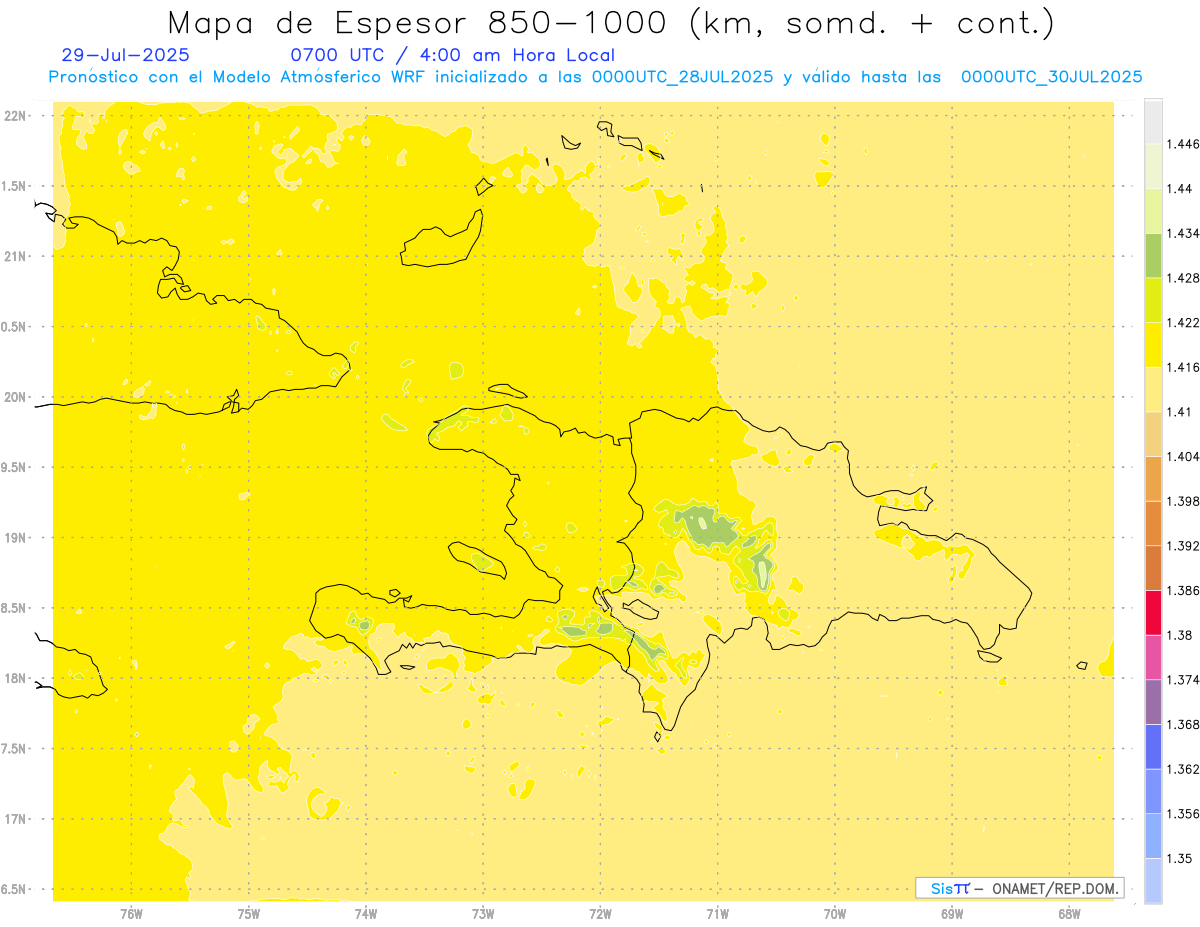Pick the light blue swatch between 1.35 and 1.356

[1153, 836]
